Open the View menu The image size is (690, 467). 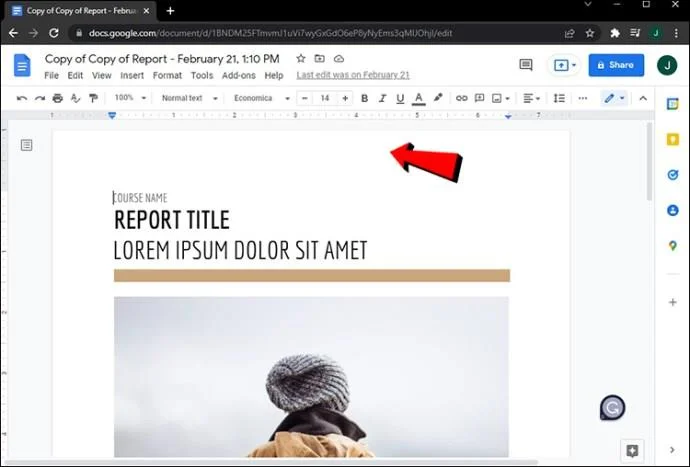pos(102,75)
